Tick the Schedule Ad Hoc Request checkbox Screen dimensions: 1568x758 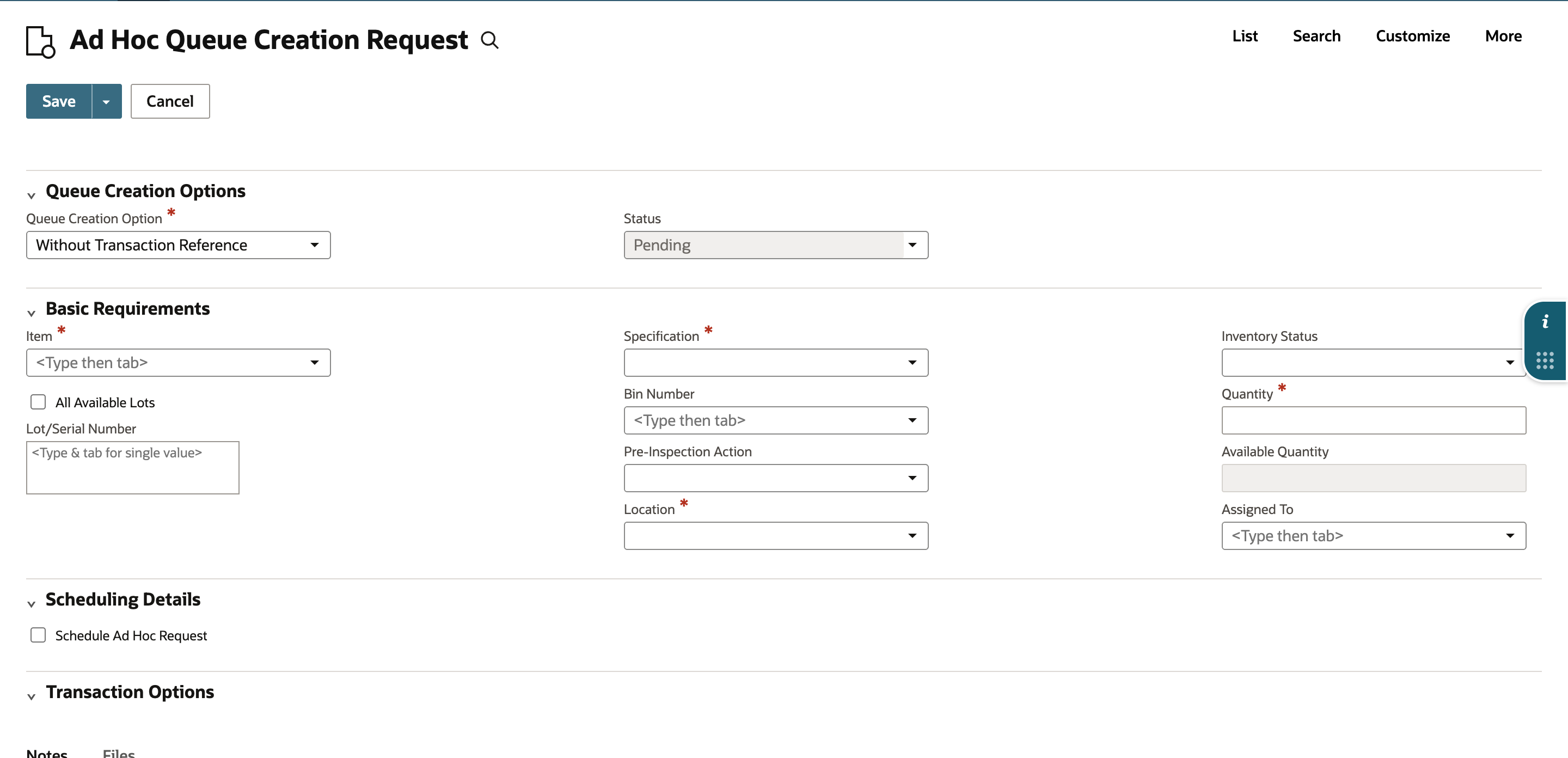pos(38,635)
